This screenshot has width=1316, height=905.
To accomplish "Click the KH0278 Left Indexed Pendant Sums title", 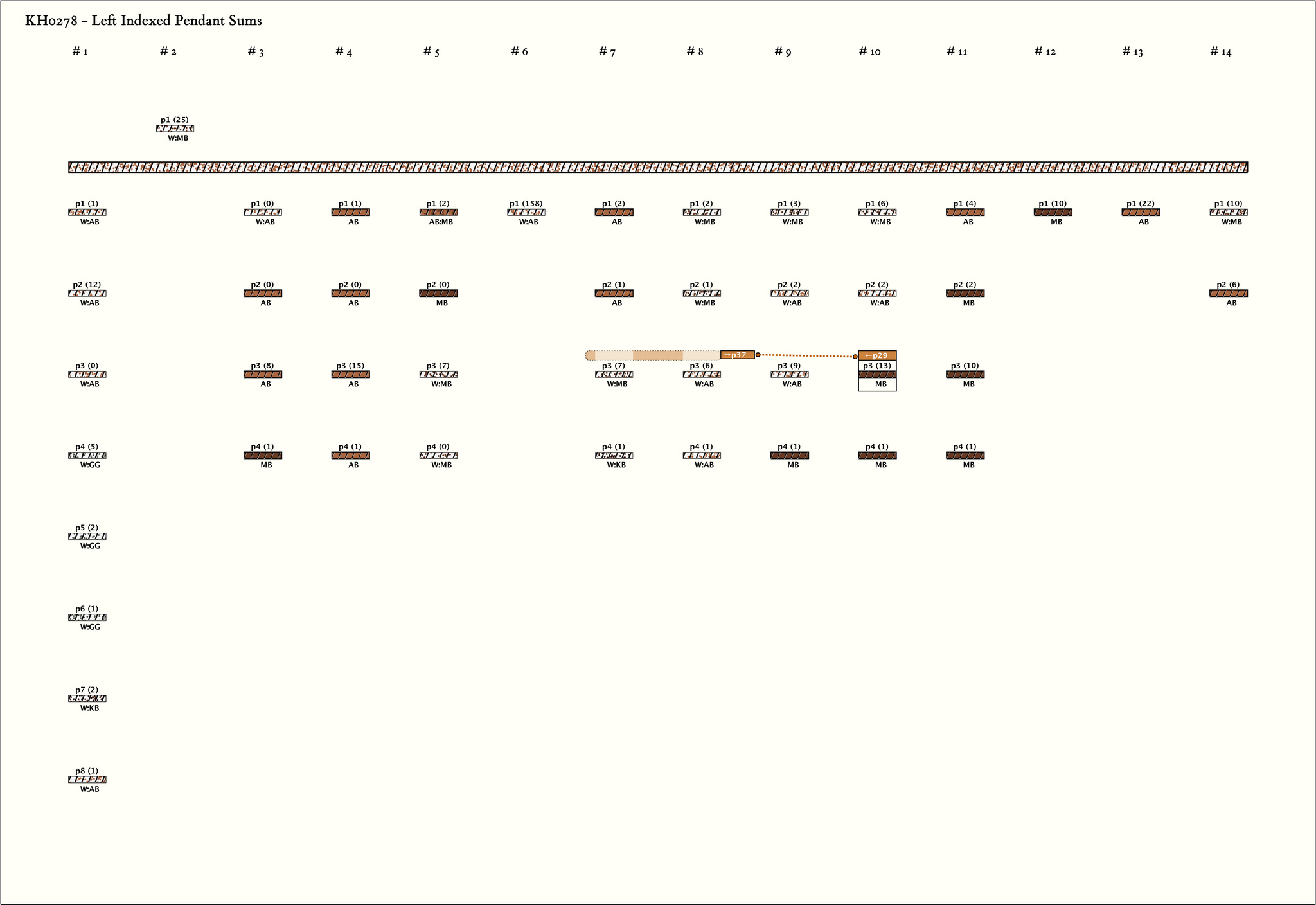I will [143, 21].
